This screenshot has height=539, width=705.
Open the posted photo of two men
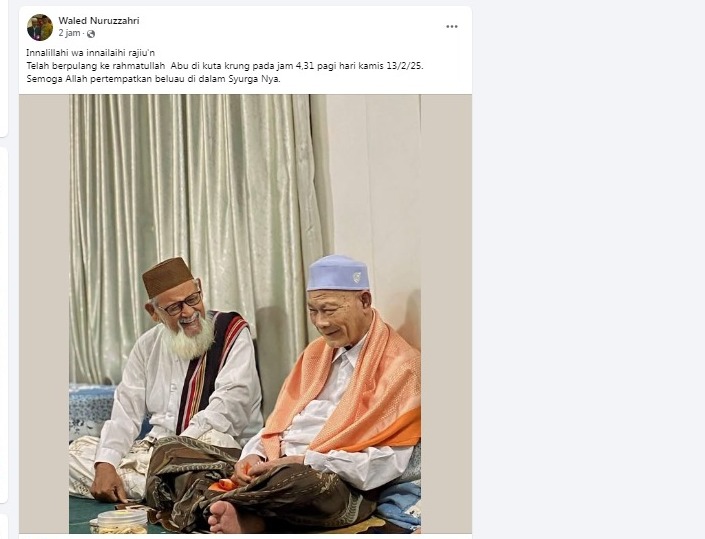(x=245, y=314)
